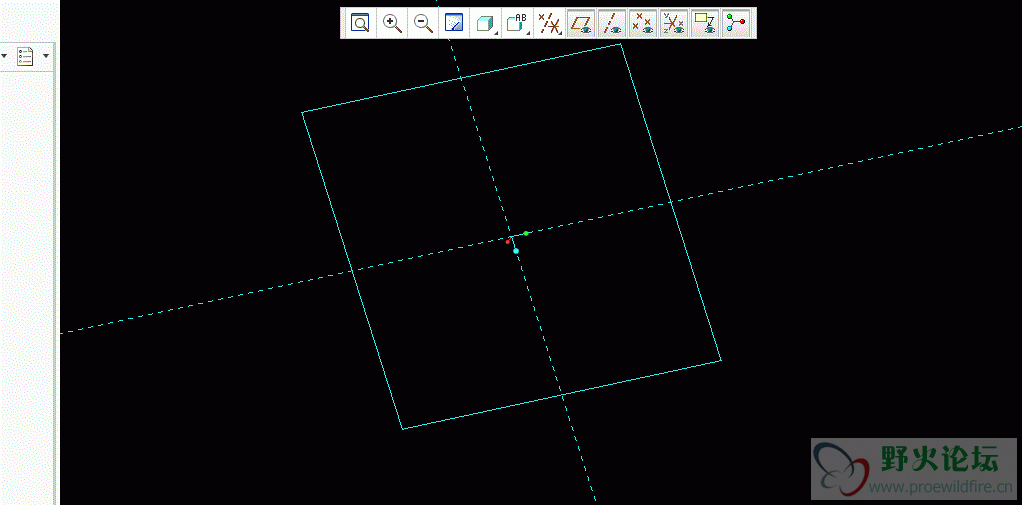Pick the cyan spin center dot

coord(516,251)
